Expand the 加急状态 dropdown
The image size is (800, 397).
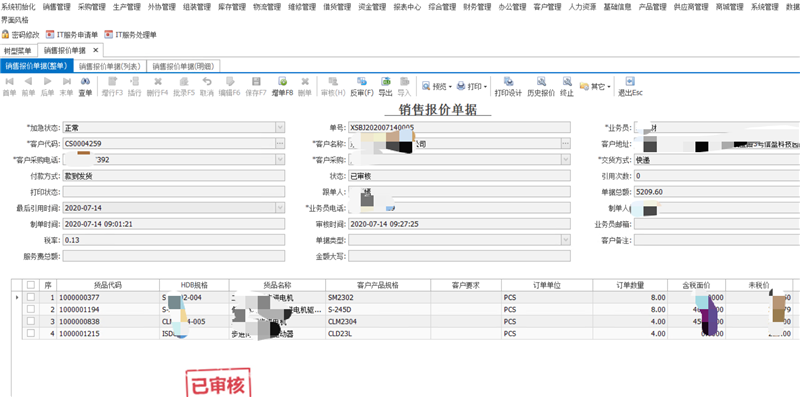tap(280, 128)
